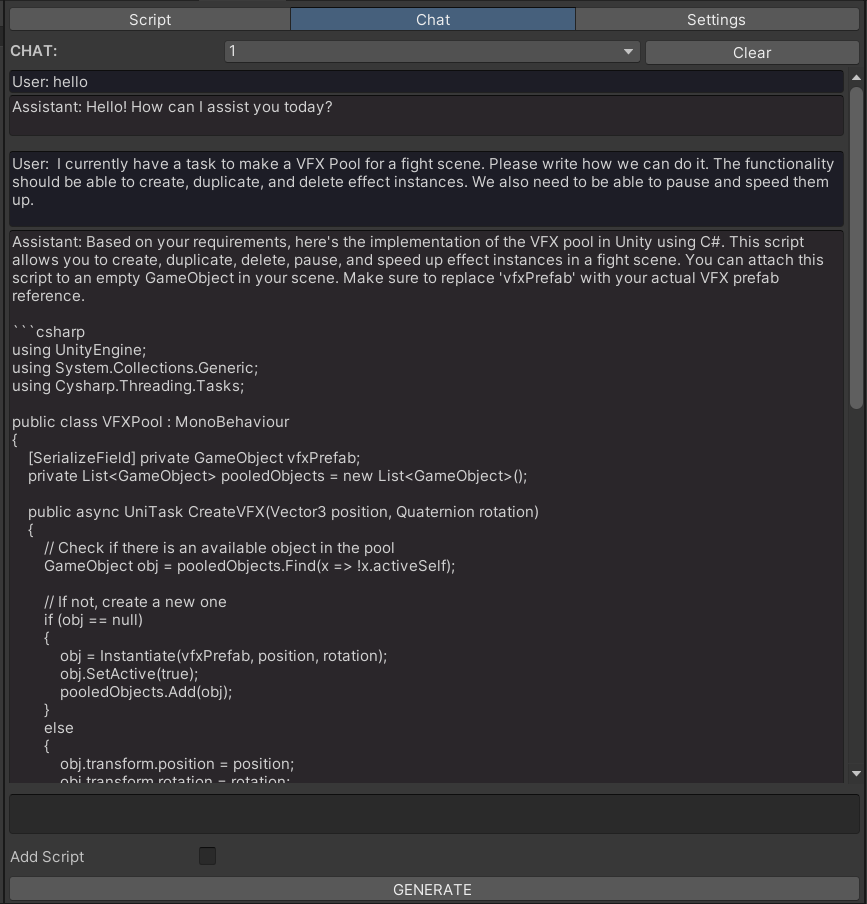Click the 'Add Script' label text
Viewport: 867px width, 904px height.
click(x=47, y=857)
